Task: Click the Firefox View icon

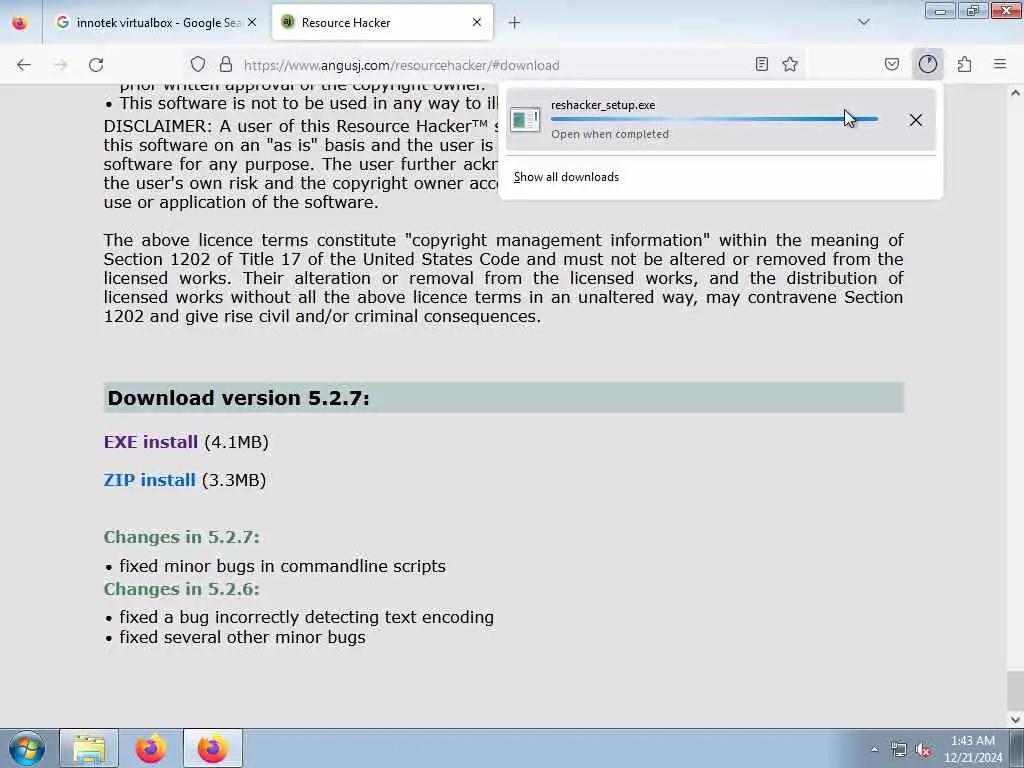Action: (20, 23)
